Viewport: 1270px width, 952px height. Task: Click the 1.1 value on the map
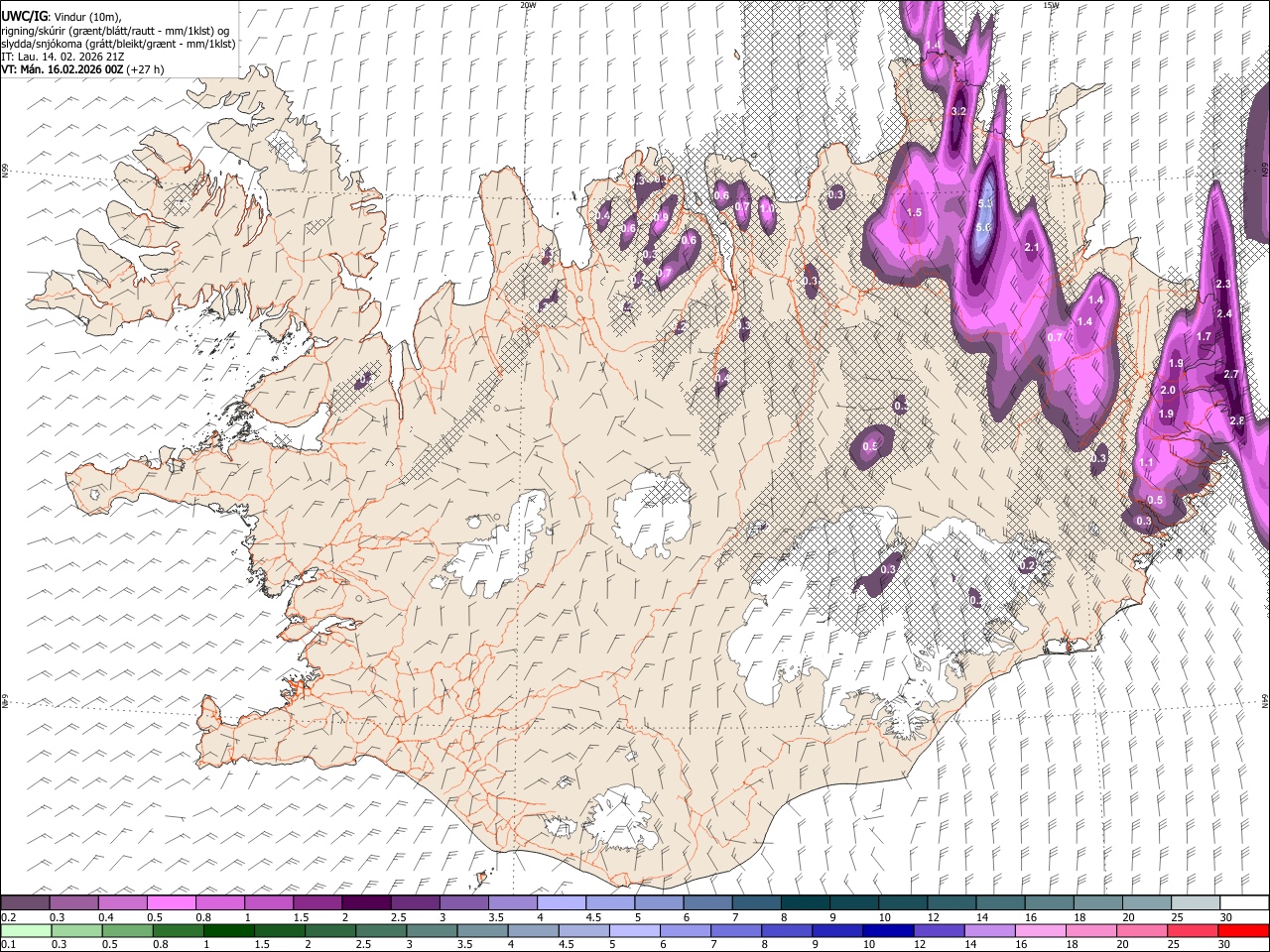coord(1146,463)
